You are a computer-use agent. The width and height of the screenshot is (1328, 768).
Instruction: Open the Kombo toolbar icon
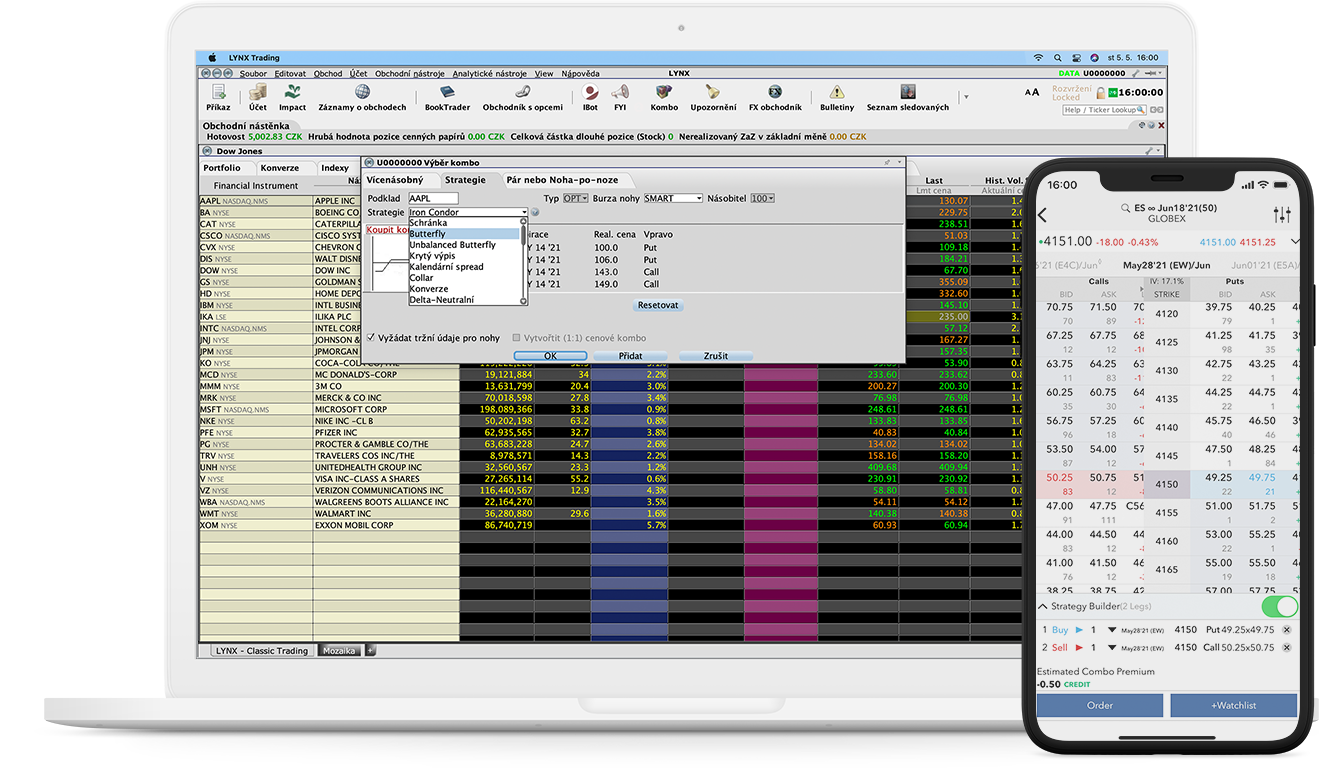point(664,97)
